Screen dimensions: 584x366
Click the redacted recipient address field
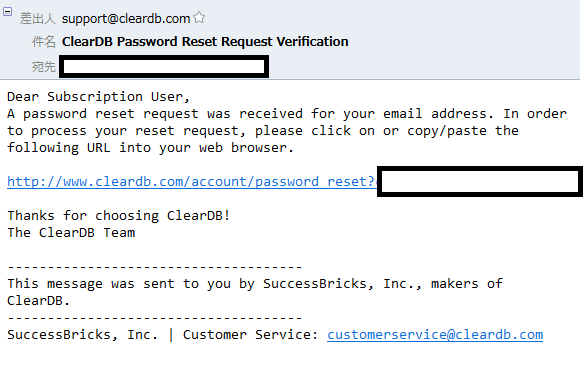point(164,67)
